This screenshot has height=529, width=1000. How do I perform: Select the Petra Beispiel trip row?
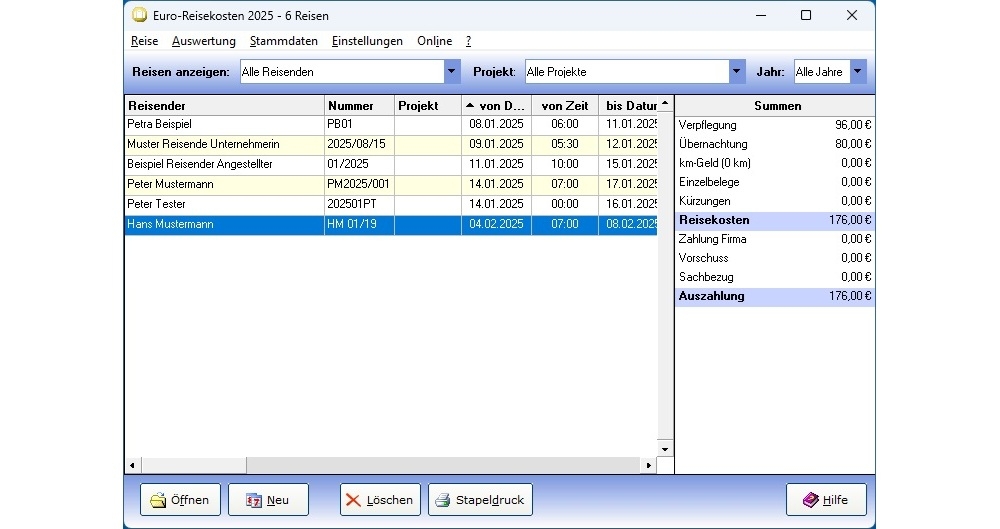(391, 124)
